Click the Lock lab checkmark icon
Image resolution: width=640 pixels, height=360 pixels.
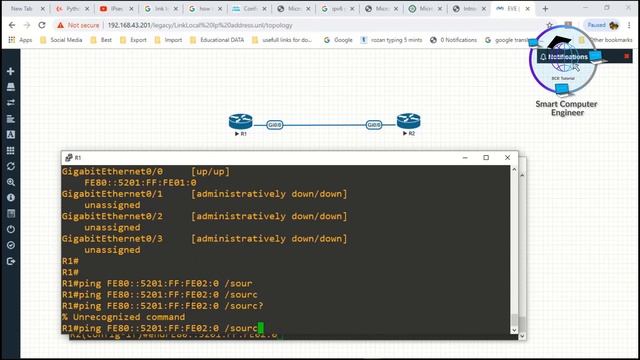[11, 245]
